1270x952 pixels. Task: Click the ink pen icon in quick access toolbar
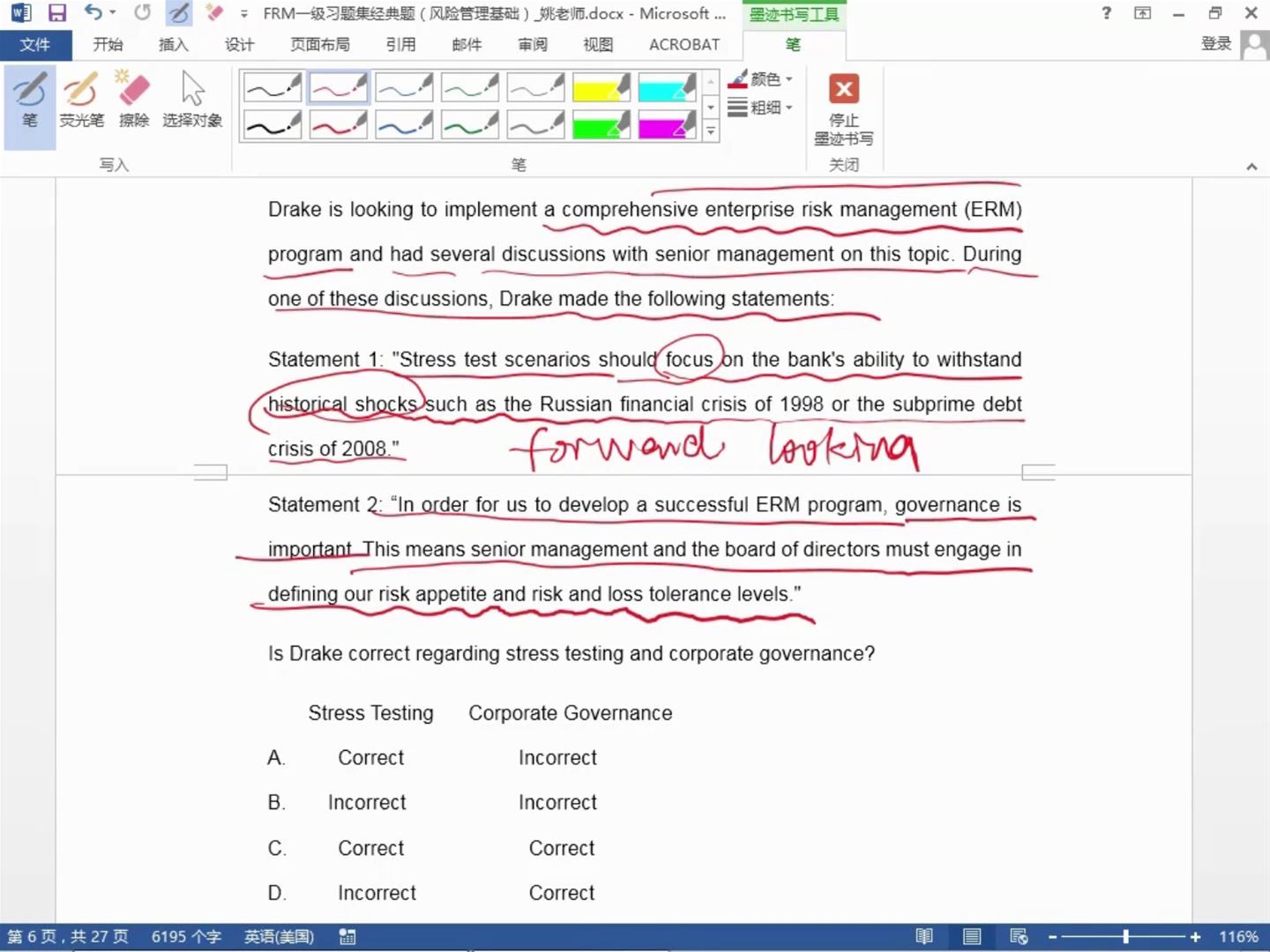point(179,13)
